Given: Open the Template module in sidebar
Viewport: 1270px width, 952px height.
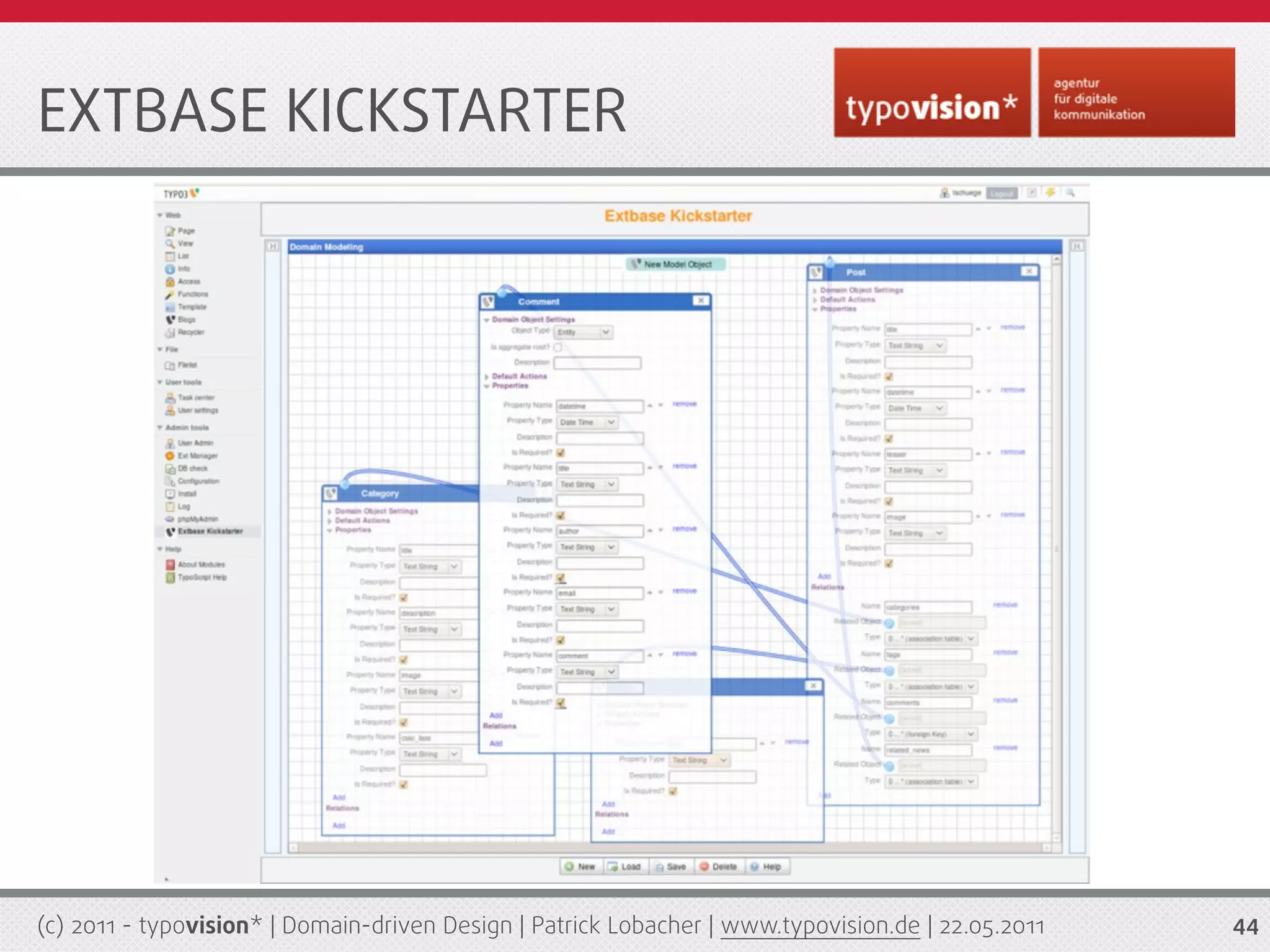Looking at the screenshot, I should point(186,307).
